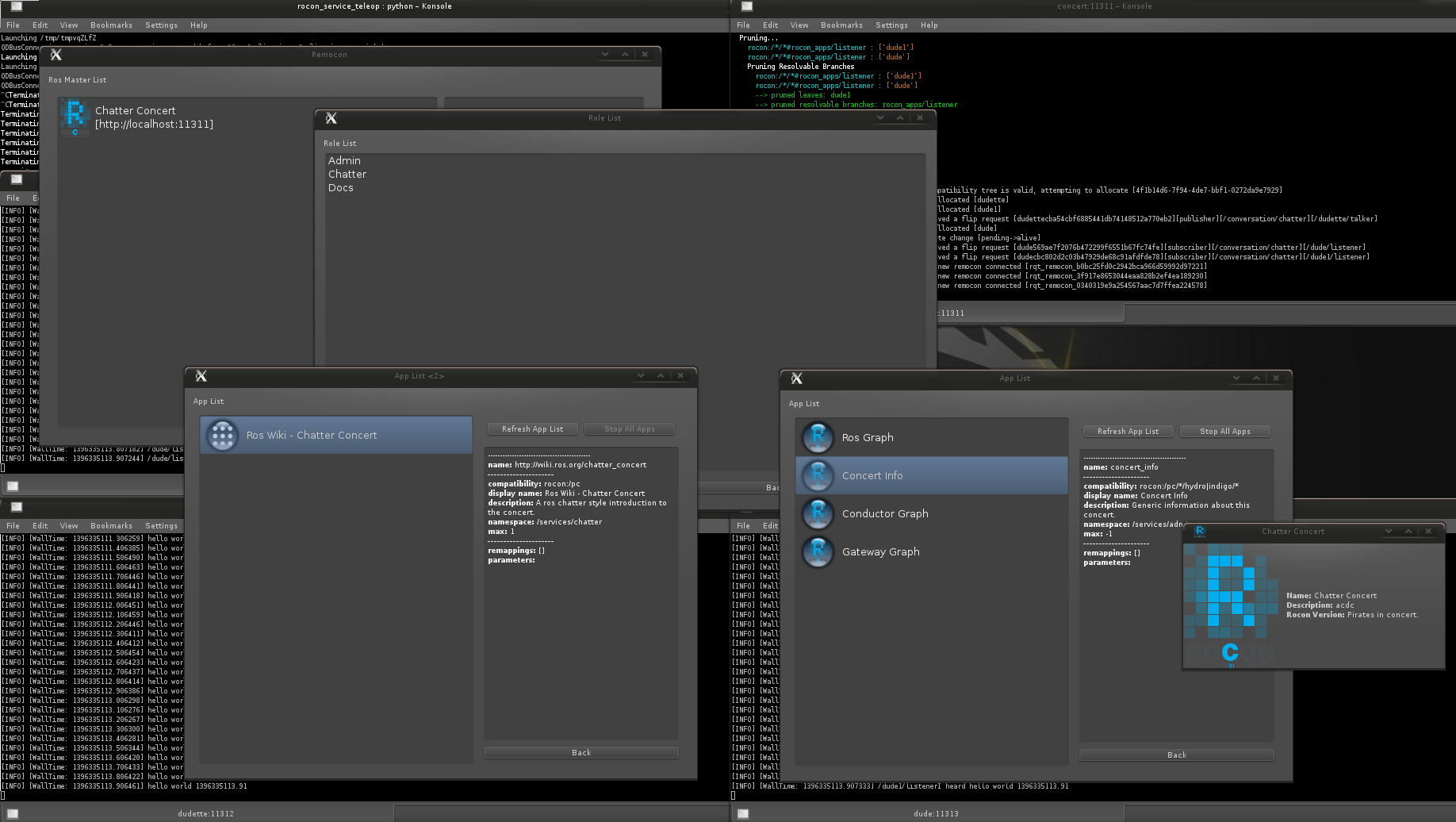
Task: Click down chevron in Chatter Concert popup titlebar
Action: (x=1389, y=532)
